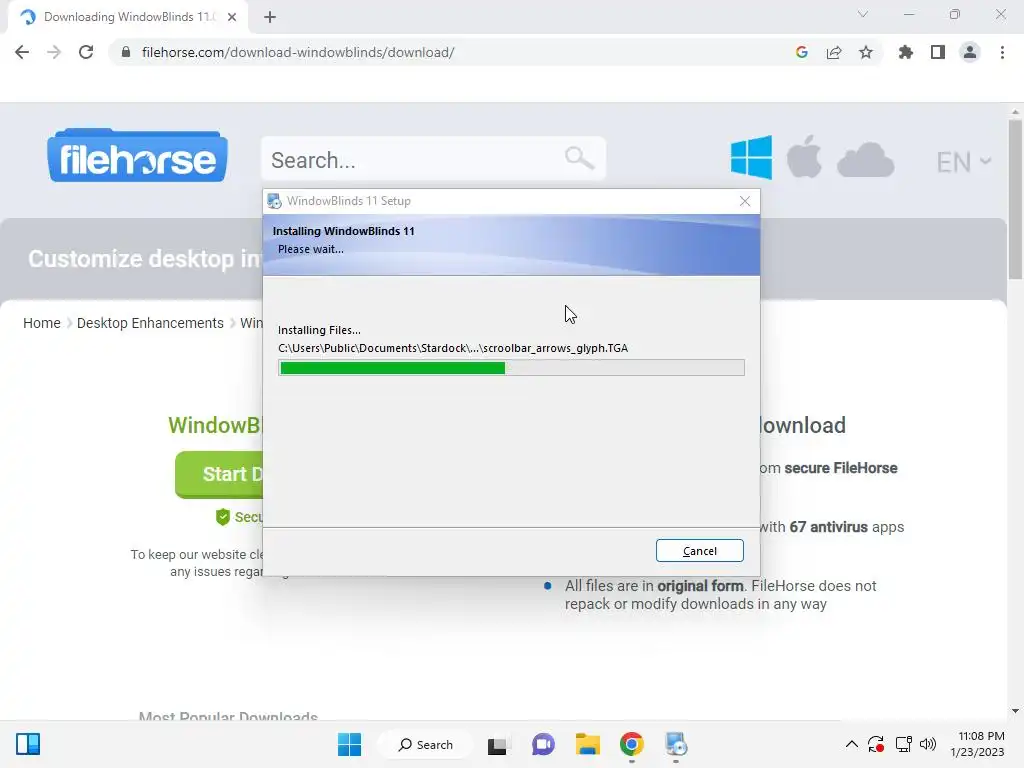Open the Chrome extensions puzzle icon

click(906, 52)
